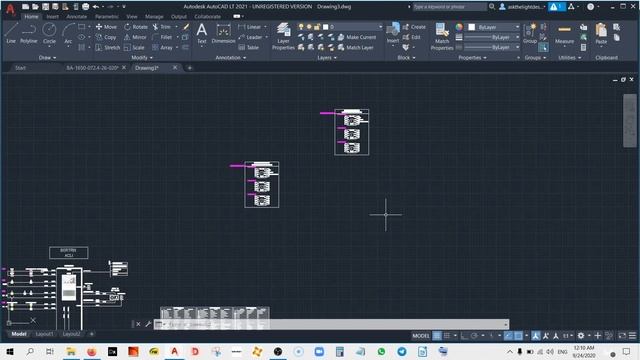Open the Parametric ribbon tab

tap(107, 17)
